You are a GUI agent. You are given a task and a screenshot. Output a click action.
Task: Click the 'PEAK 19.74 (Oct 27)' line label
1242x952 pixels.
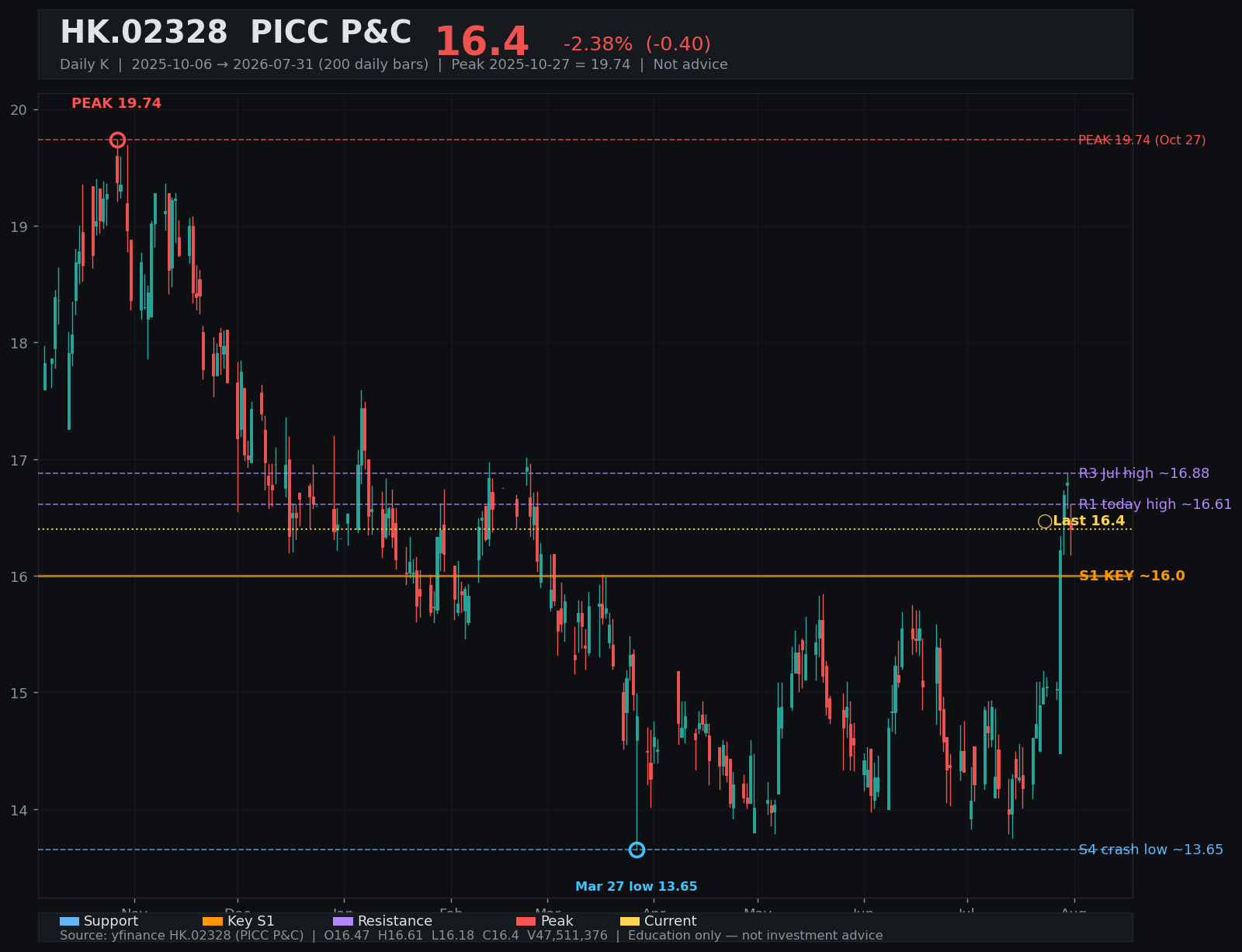[x=1142, y=140]
